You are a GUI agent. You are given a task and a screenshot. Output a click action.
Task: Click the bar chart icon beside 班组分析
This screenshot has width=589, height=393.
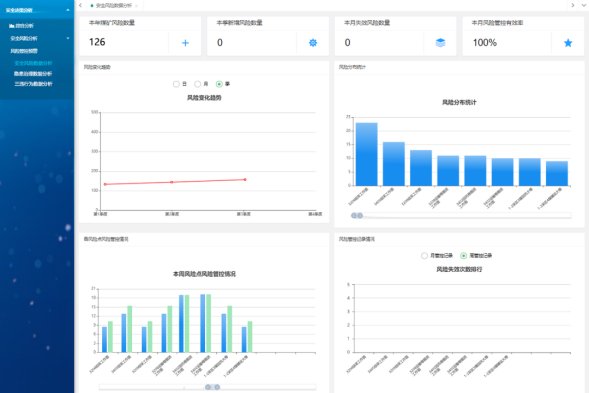click(12, 26)
